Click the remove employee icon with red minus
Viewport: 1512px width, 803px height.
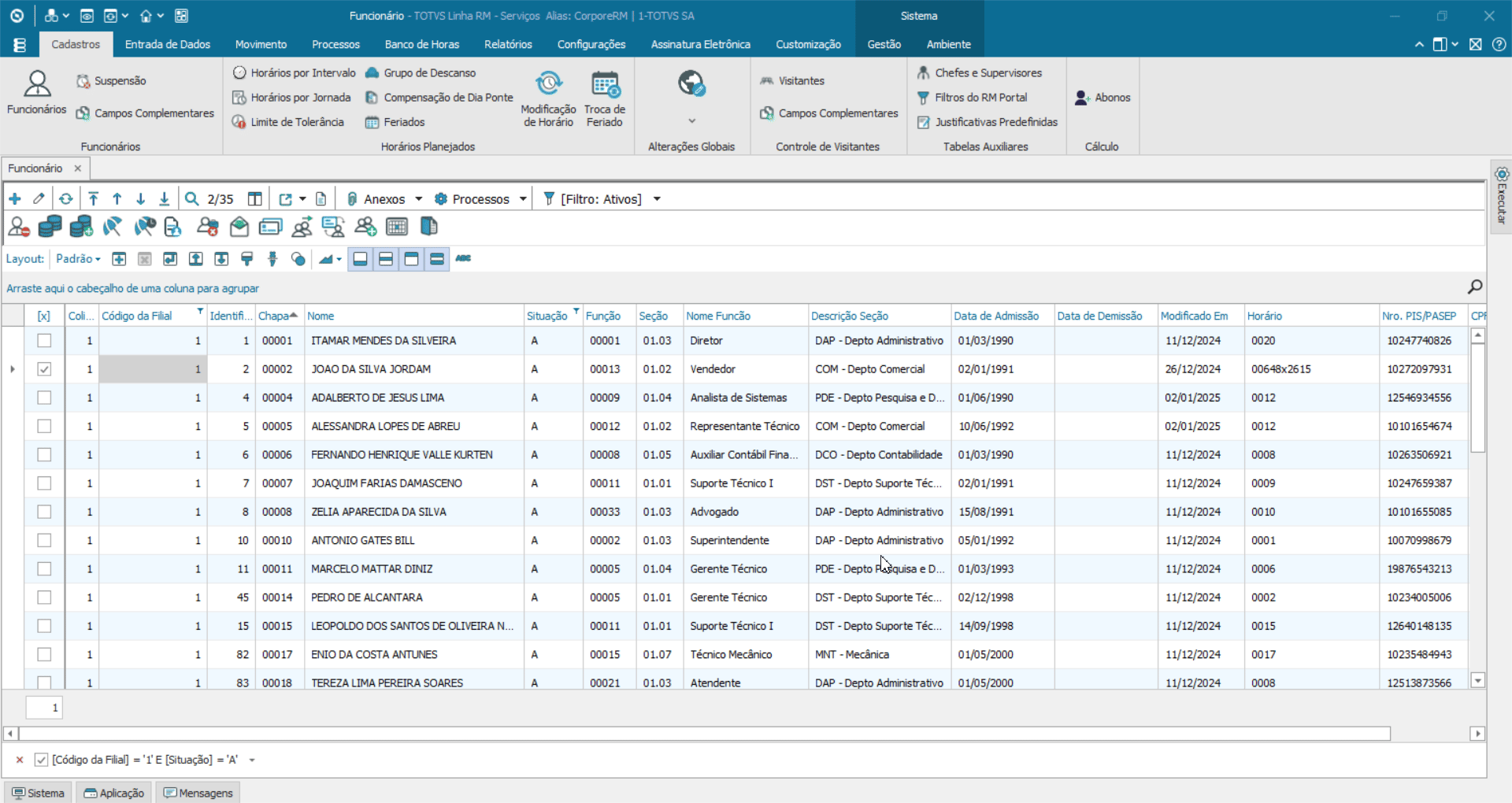pyautogui.click(x=19, y=228)
